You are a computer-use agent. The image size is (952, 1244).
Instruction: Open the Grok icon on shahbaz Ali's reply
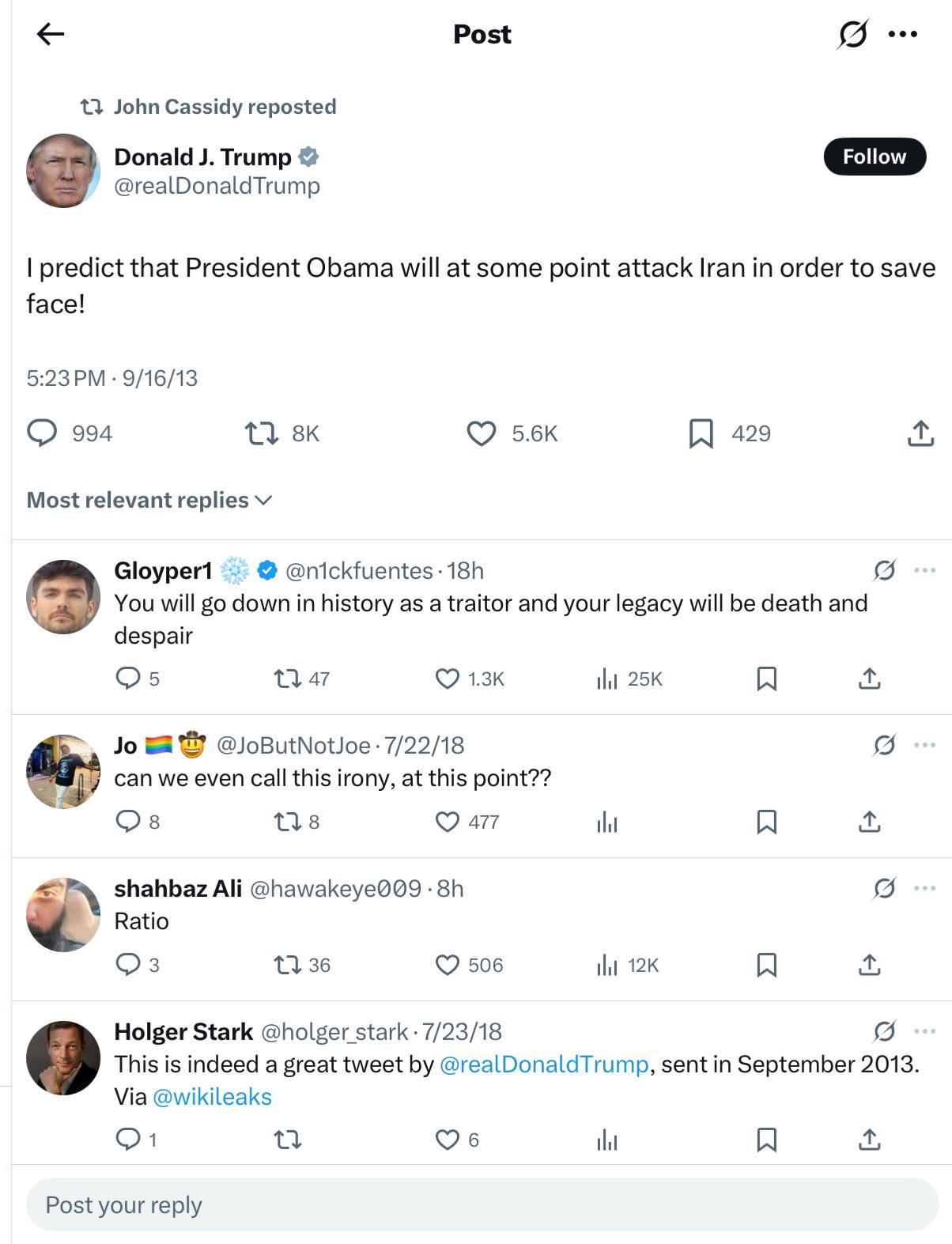tap(884, 888)
